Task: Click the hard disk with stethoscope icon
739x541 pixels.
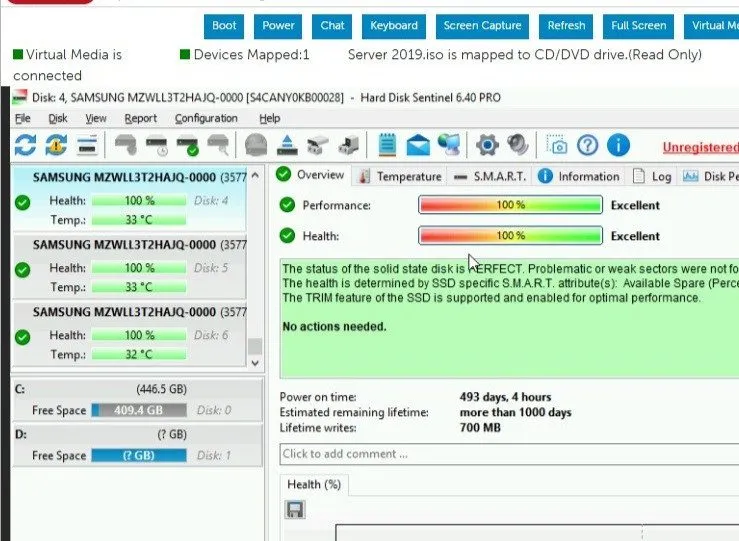Action: (x=126, y=145)
